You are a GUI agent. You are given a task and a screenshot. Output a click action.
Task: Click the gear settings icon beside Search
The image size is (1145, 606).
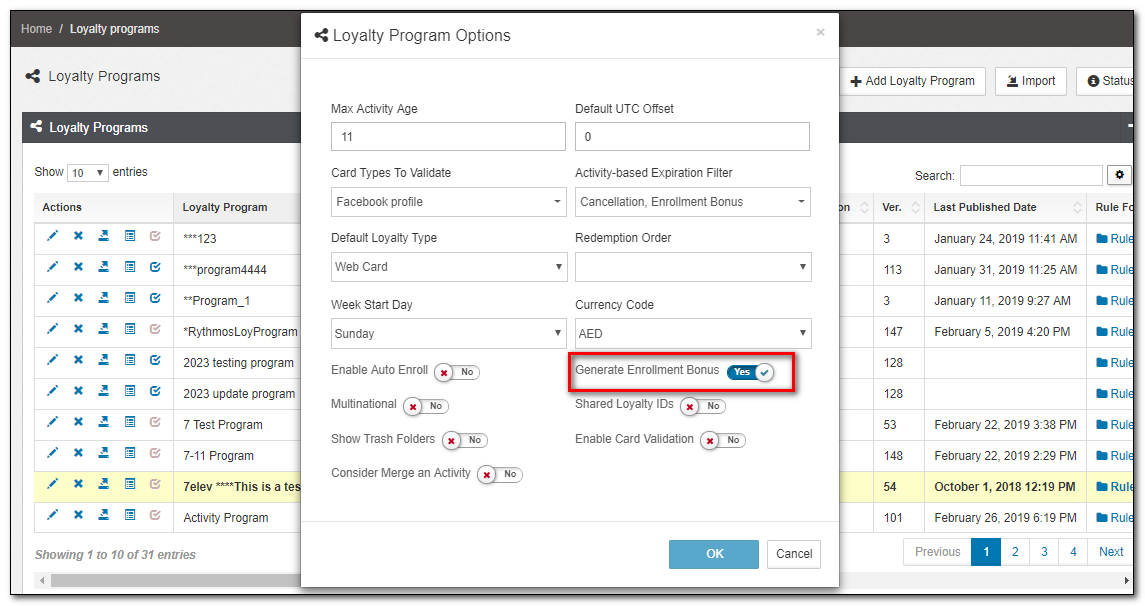coord(1121,175)
